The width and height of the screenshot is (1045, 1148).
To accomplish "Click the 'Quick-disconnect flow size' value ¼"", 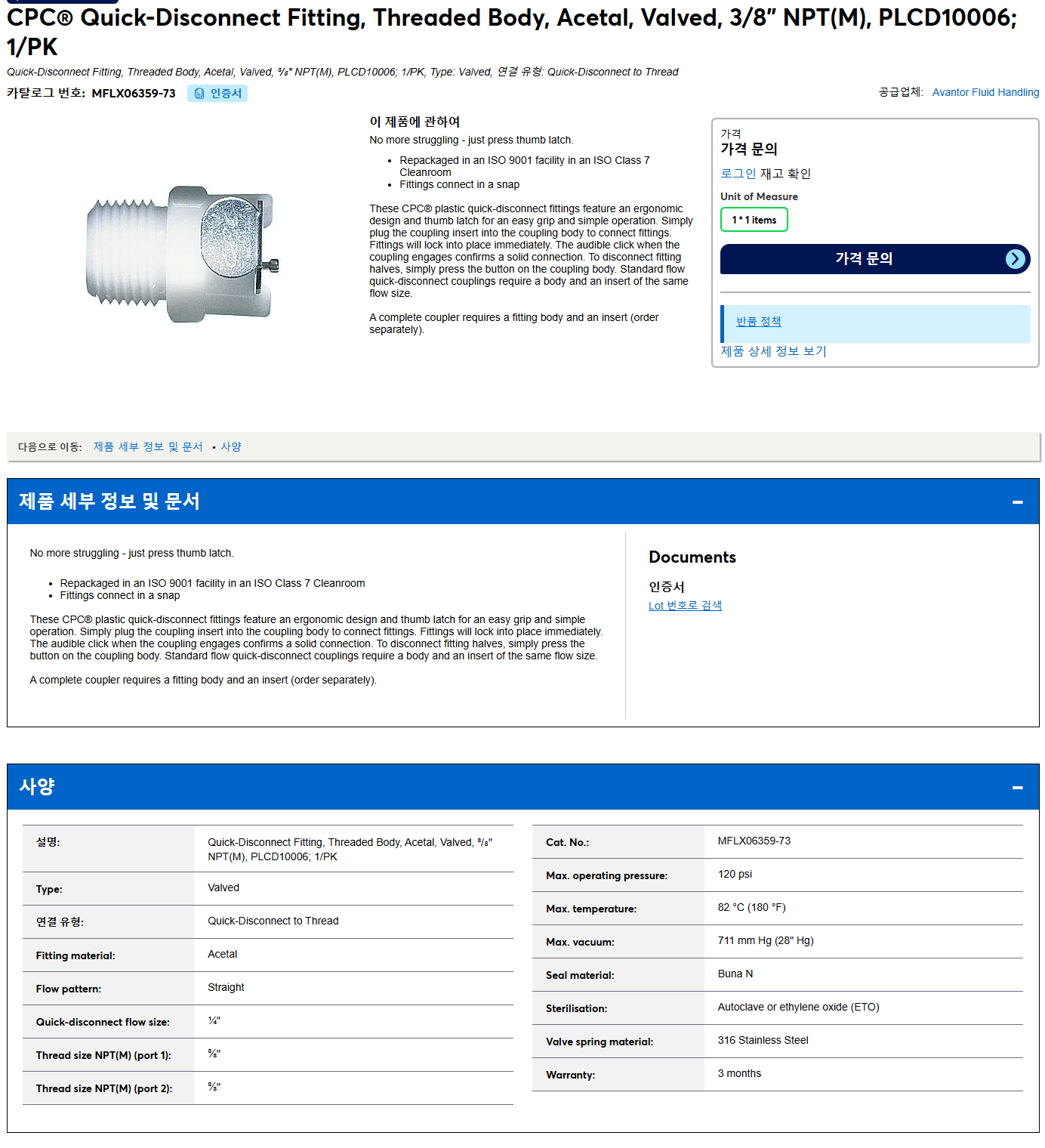I will coord(214,1021).
